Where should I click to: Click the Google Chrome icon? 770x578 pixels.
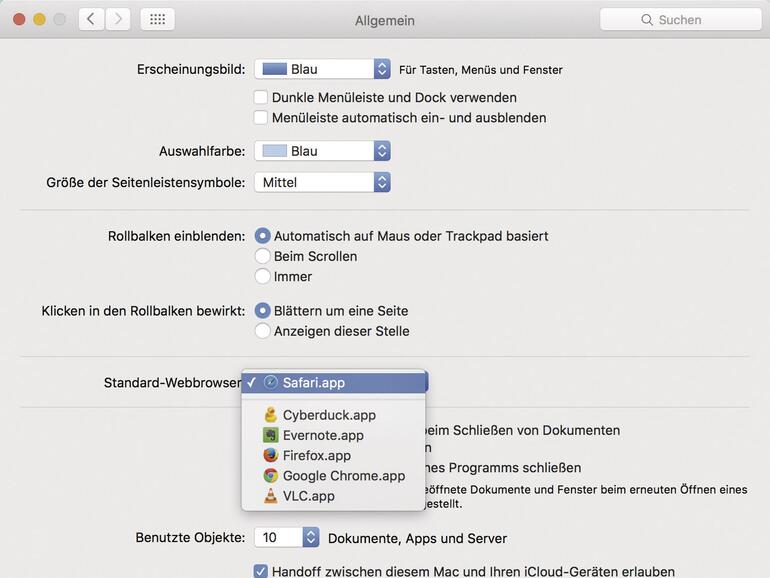coord(270,476)
